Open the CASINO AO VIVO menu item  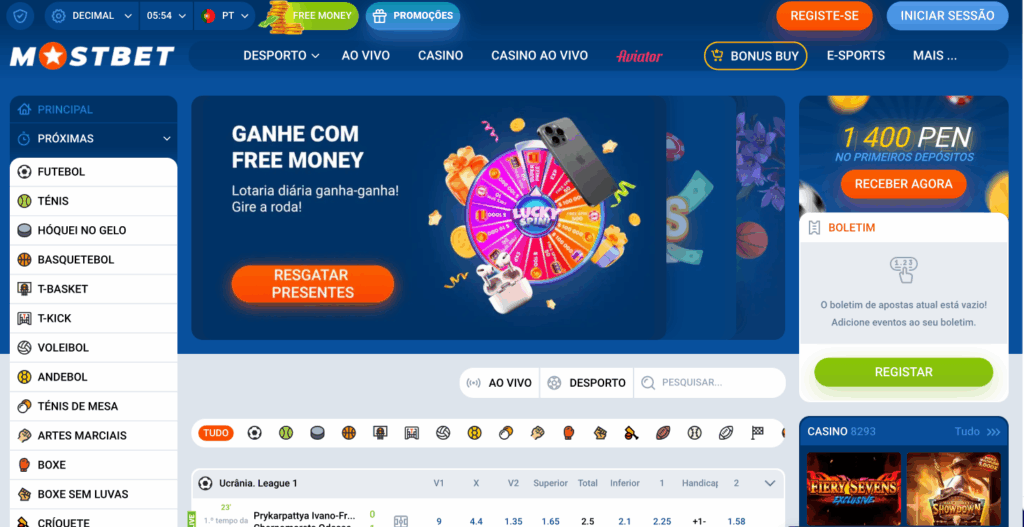tap(539, 56)
